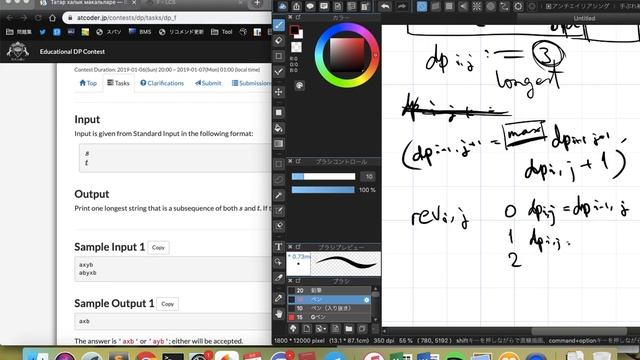
Task: Click the brush size slider
Action: coord(323,176)
